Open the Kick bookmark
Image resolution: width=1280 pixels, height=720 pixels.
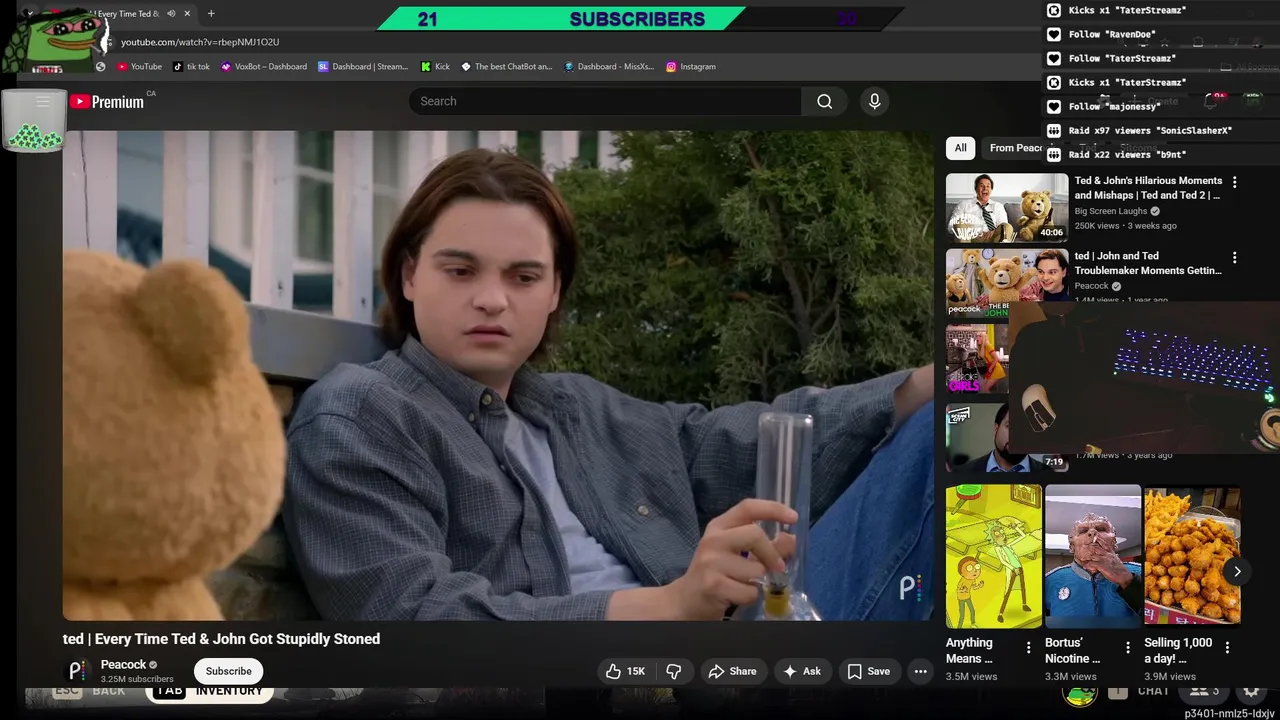tap(435, 67)
